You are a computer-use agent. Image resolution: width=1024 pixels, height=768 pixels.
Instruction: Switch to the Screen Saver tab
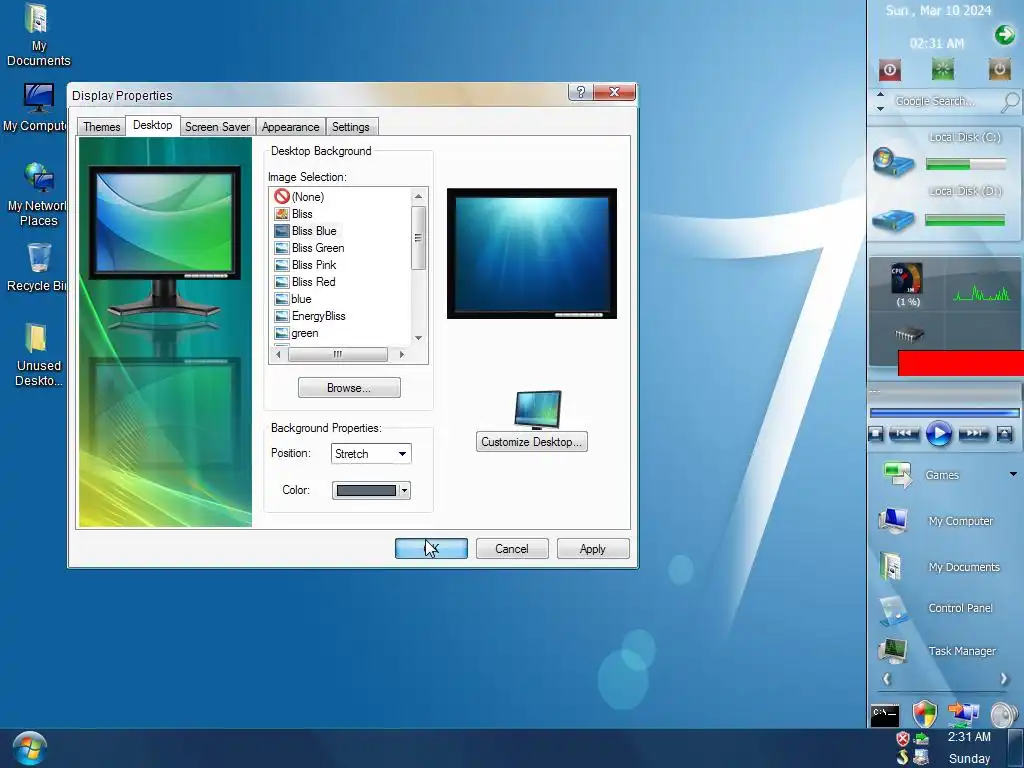pyautogui.click(x=217, y=127)
